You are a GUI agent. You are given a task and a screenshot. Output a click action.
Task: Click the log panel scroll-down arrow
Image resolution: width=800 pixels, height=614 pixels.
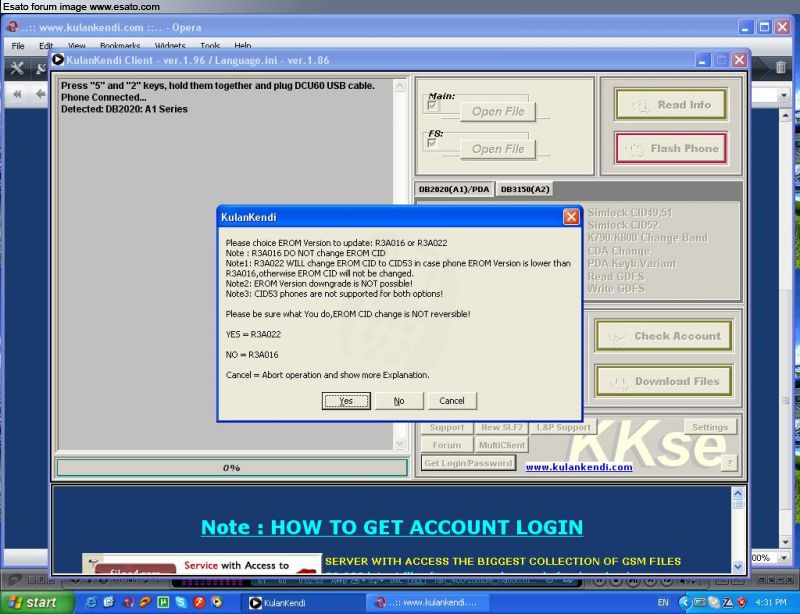pos(400,444)
